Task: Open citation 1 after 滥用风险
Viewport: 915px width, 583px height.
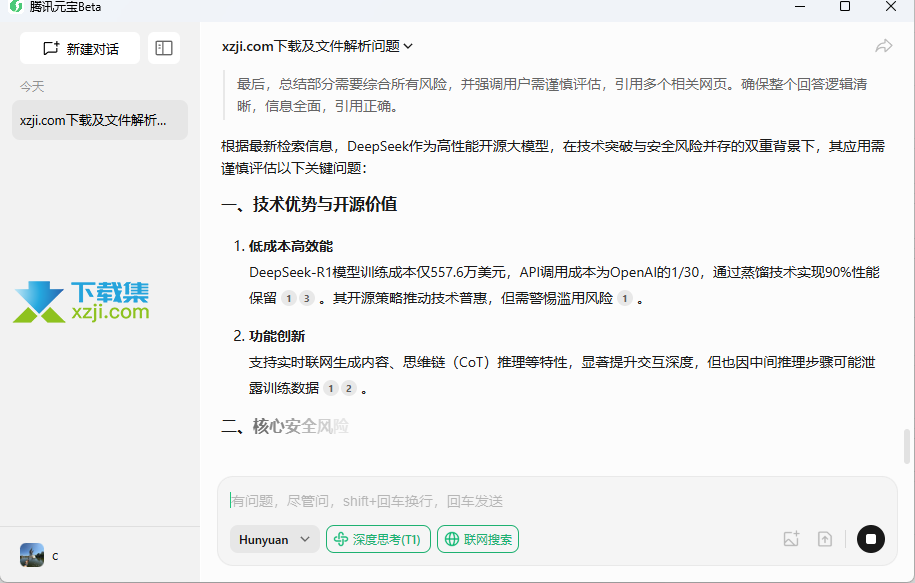Action: [x=625, y=299]
